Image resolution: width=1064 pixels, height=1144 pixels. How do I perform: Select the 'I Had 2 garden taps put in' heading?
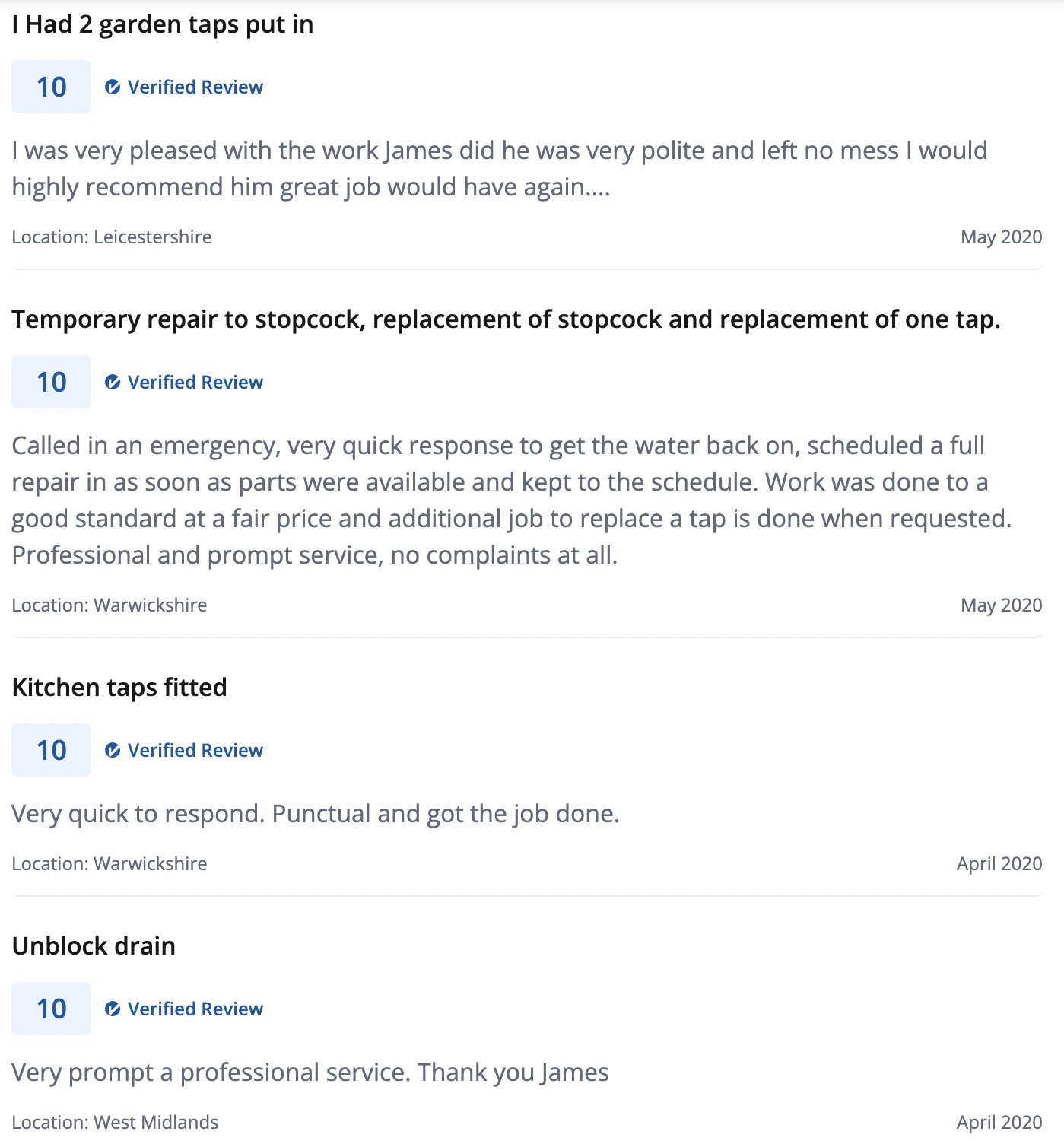tap(163, 24)
